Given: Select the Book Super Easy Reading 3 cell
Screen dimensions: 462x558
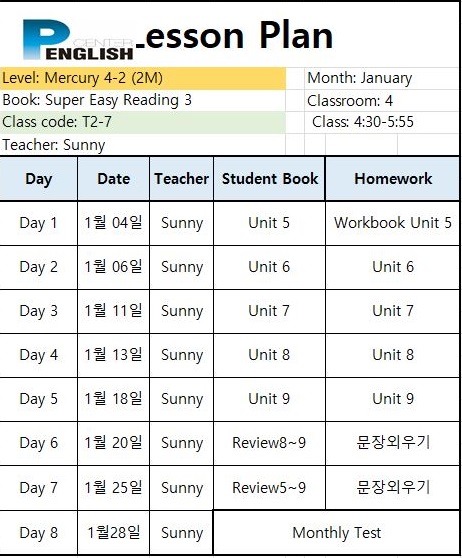Looking at the screenshot, I should (x=142, y=100).
